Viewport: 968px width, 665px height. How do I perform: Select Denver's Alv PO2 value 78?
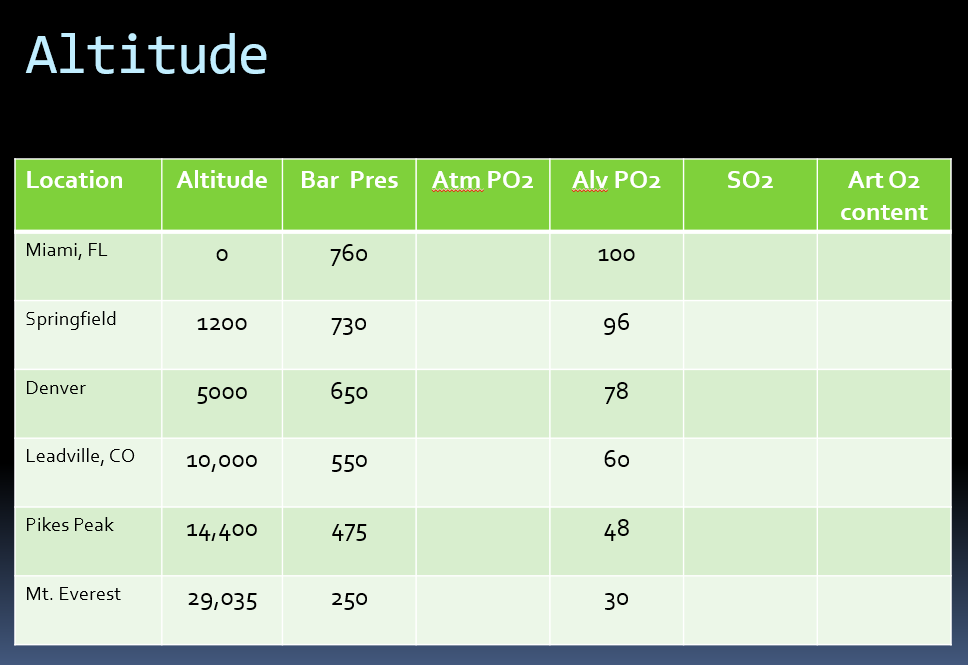(x=616, y=392)
